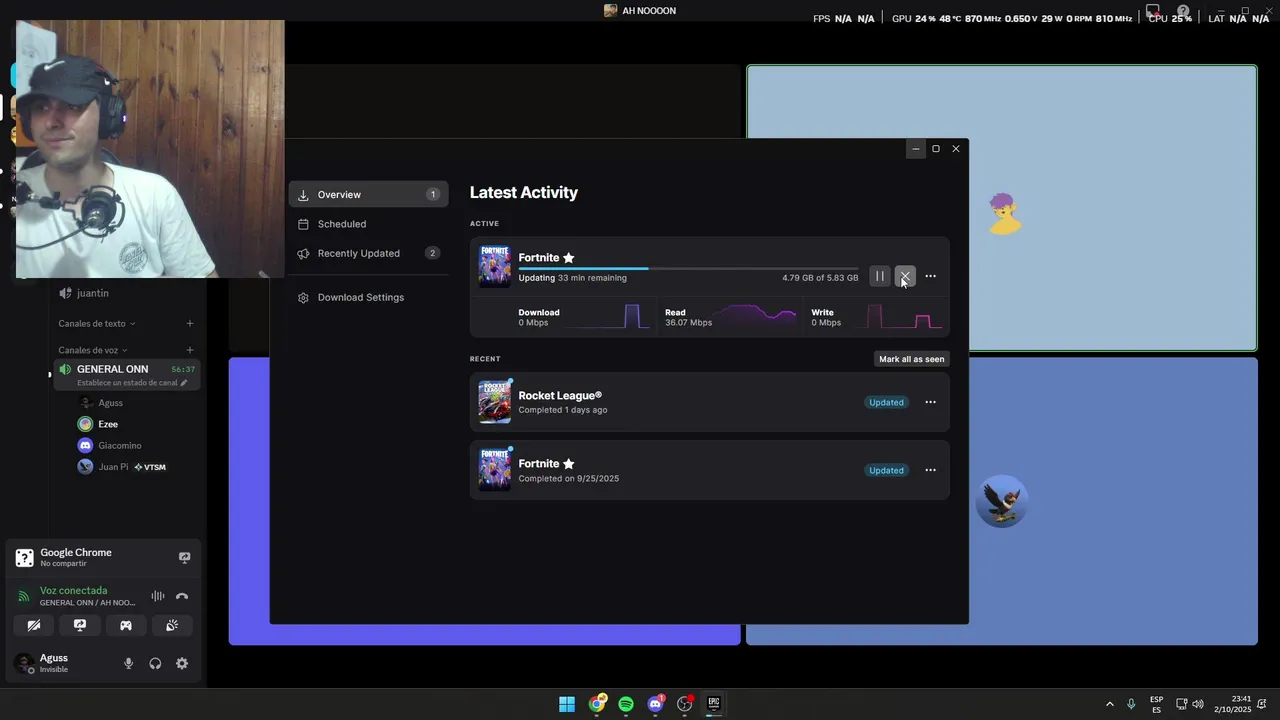This screenshot has width=1280, height=720.
Task: Click the eagle avatar participant tile in Discord call
Action: tap(1001, 501)
